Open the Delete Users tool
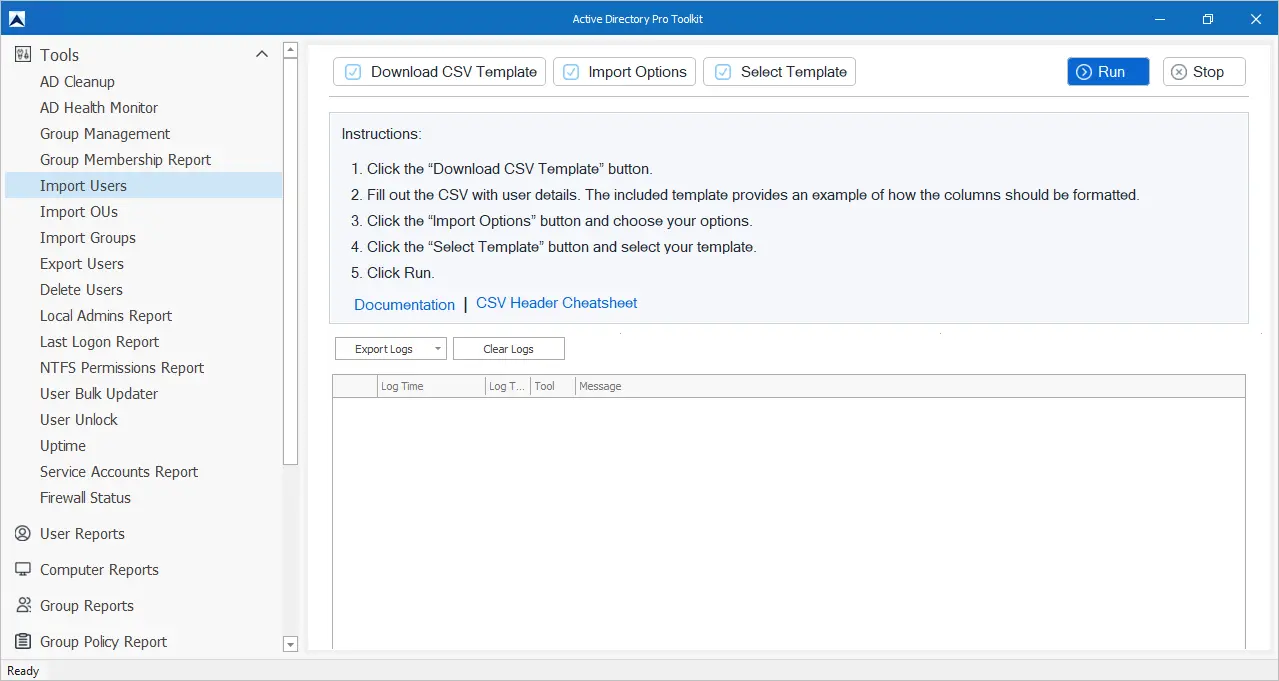Screen dimensions: 1279x681 81,290
